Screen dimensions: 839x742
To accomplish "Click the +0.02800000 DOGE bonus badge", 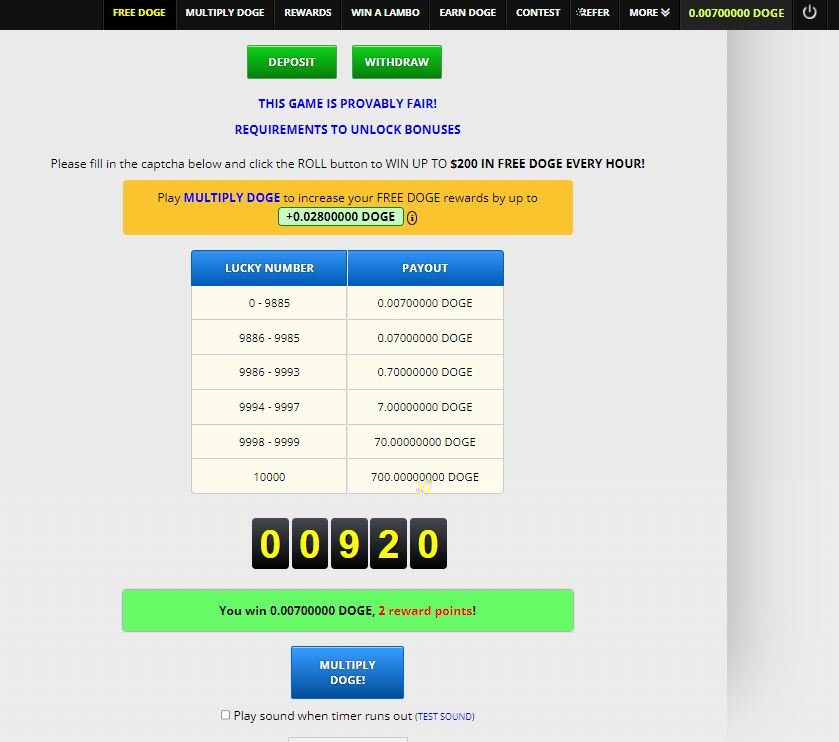I will (x=340, y=217).
